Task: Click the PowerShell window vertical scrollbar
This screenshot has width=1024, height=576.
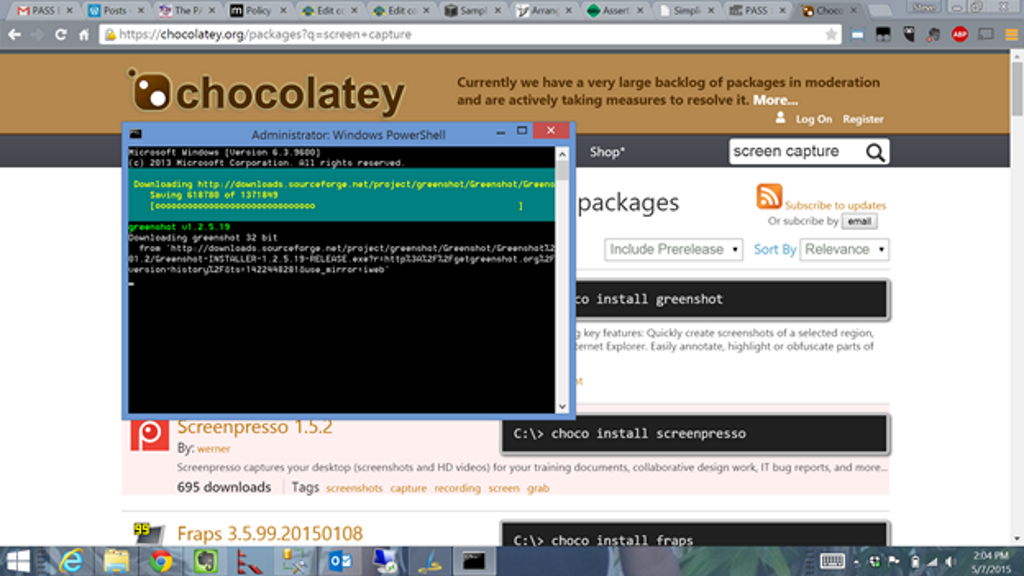Action: tap(562, 280)
